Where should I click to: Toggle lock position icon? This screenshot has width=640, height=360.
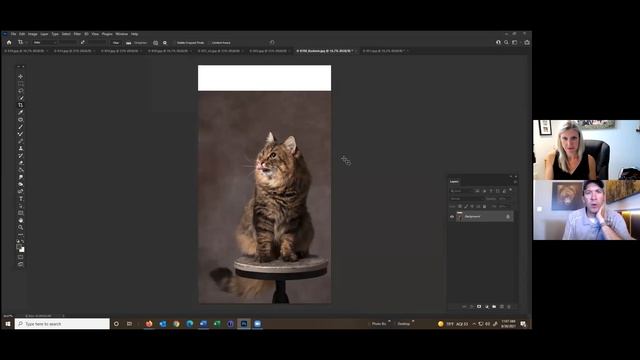tap(472, 206)
